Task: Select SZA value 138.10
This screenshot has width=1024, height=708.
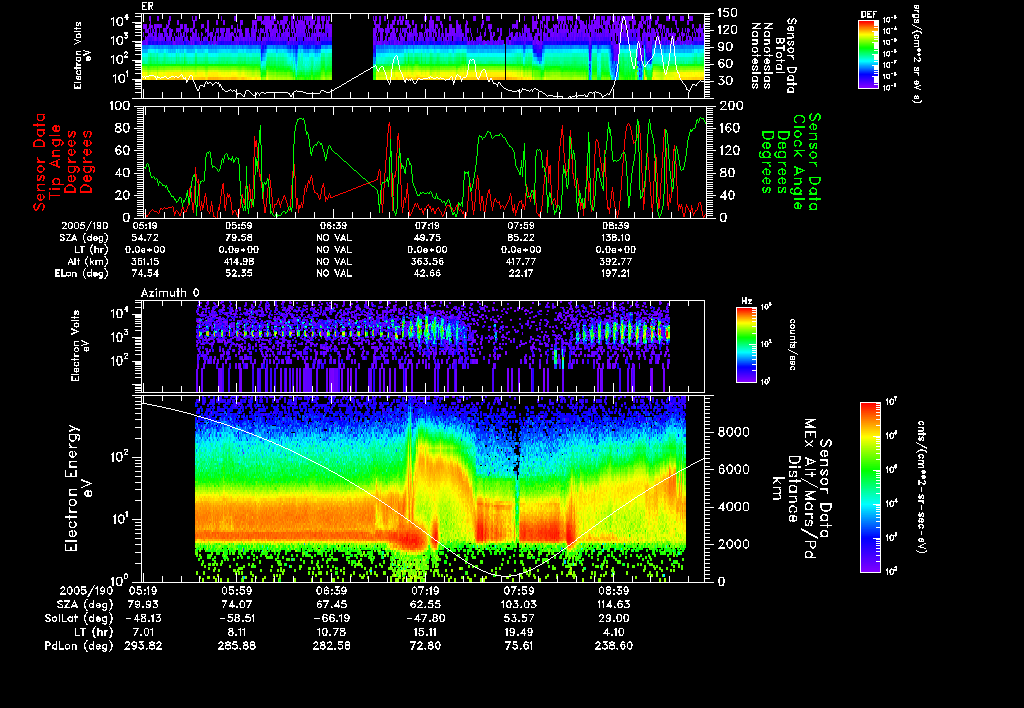Action: (x=615, y=238)
